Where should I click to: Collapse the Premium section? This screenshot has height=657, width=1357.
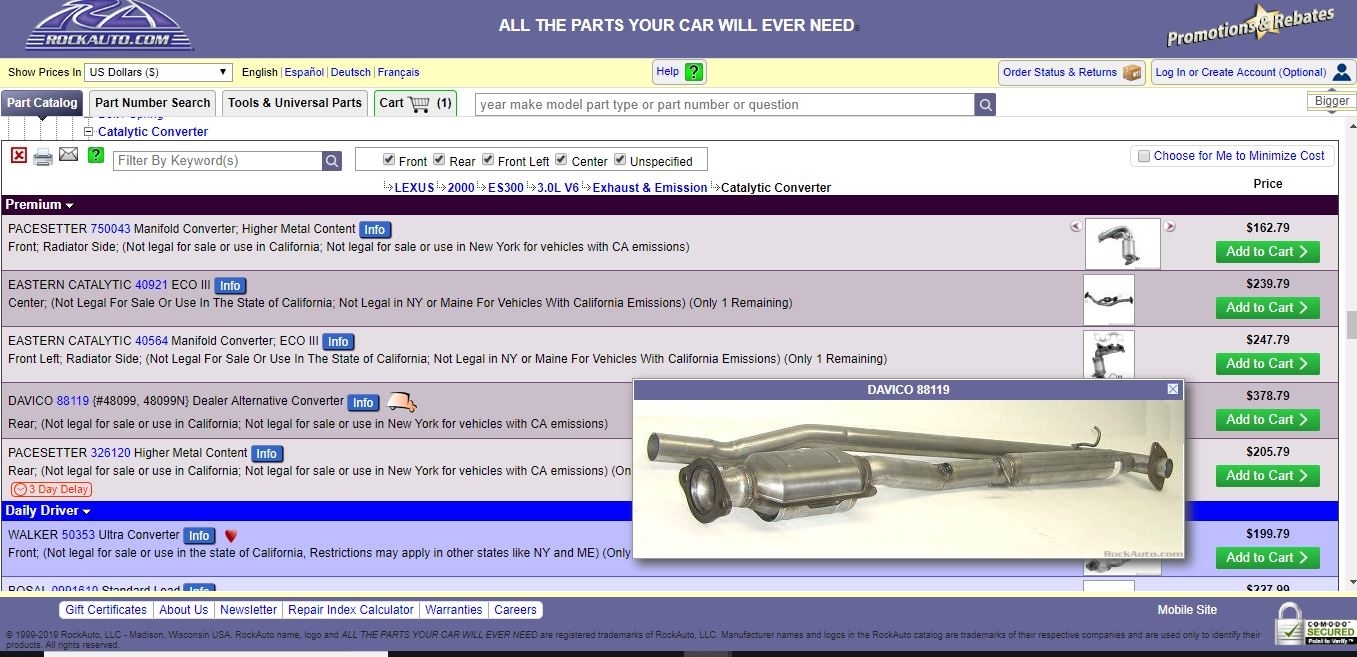point(39,205)
